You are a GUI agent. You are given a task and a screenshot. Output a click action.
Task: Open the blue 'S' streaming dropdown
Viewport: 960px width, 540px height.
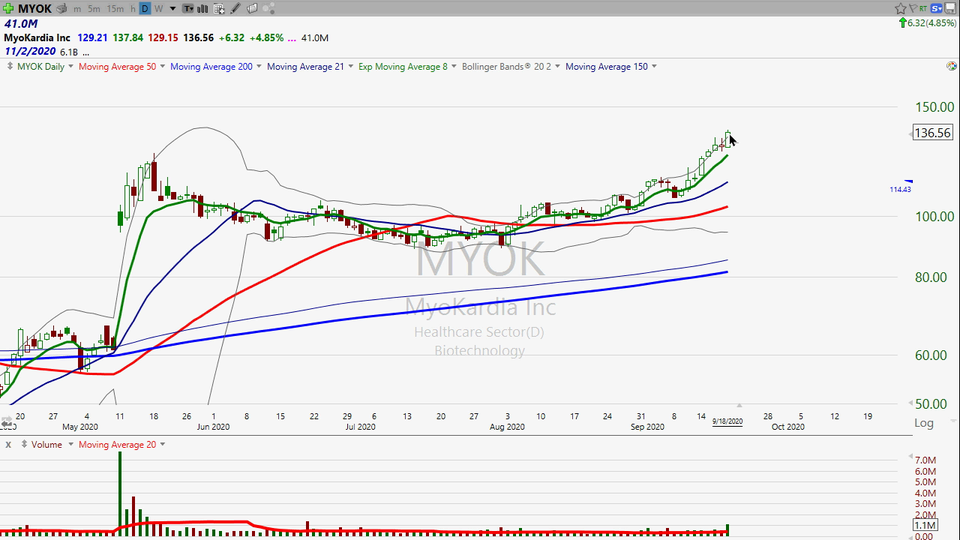[936, 8]
